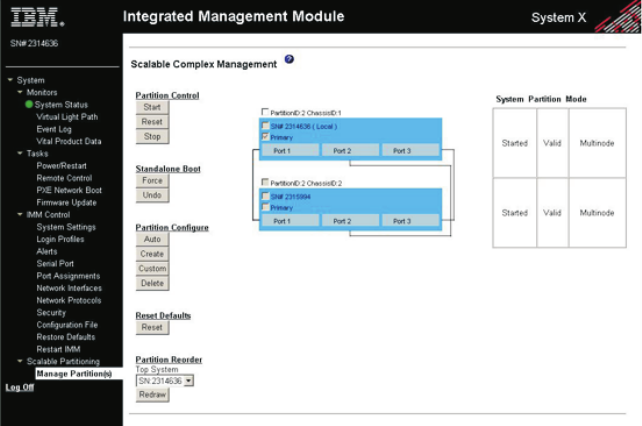Check the PartitionID:2 ChassisID:2 checkbox
The image size is (642, 426).
(x=265, y=182)
